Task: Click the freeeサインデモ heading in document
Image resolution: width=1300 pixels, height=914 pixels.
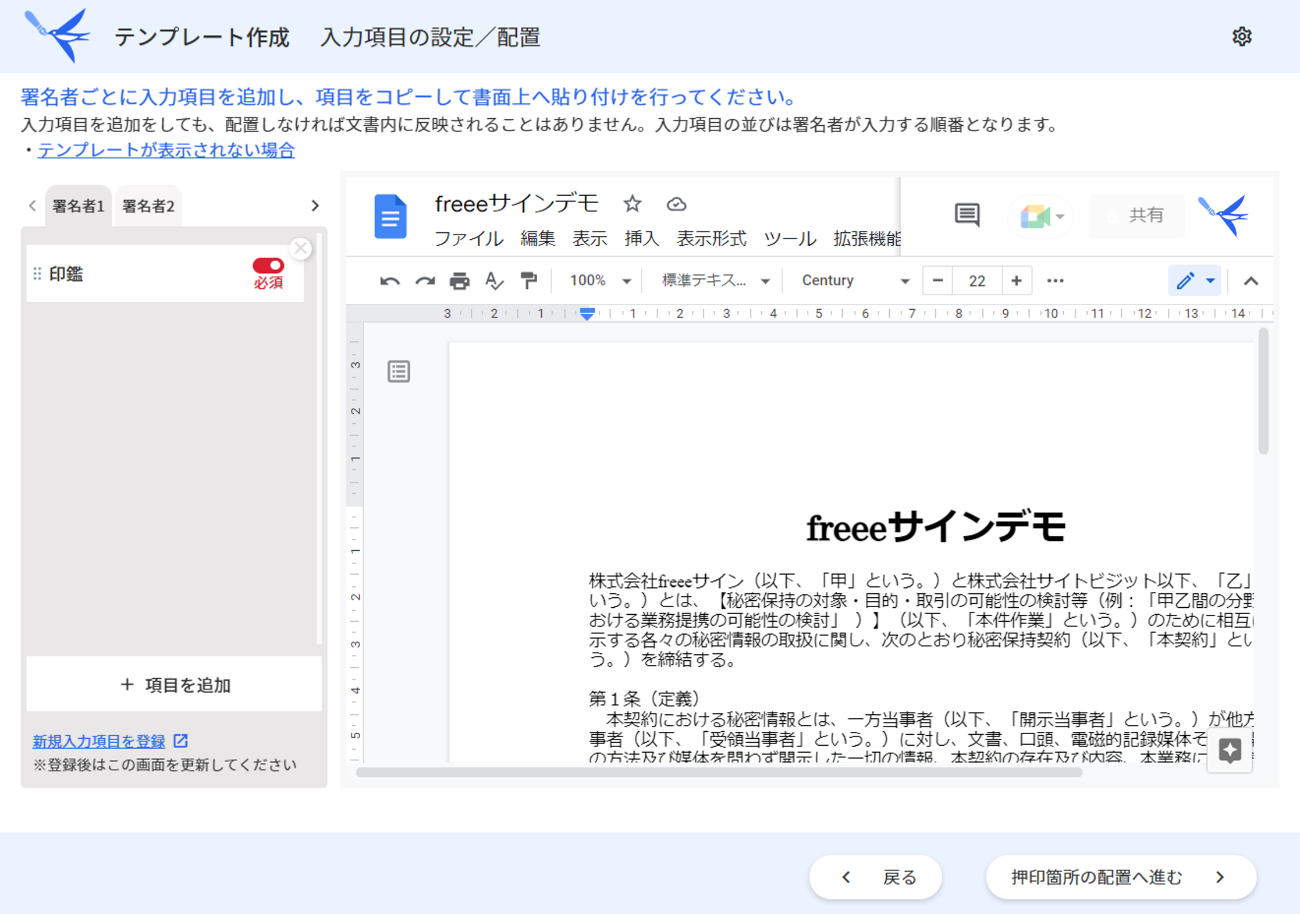Action: click(936, 527)
